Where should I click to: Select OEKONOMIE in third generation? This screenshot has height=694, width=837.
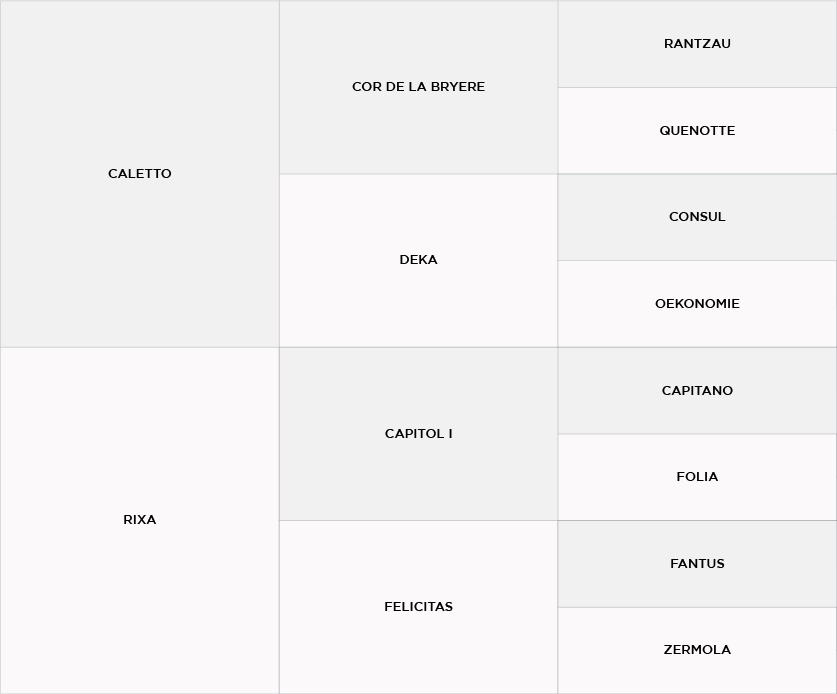tap(697, 304)
